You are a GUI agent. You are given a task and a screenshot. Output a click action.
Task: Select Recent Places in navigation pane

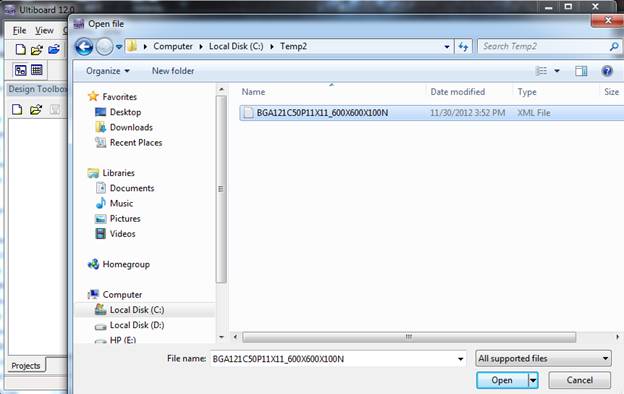(x=136, y=142)
